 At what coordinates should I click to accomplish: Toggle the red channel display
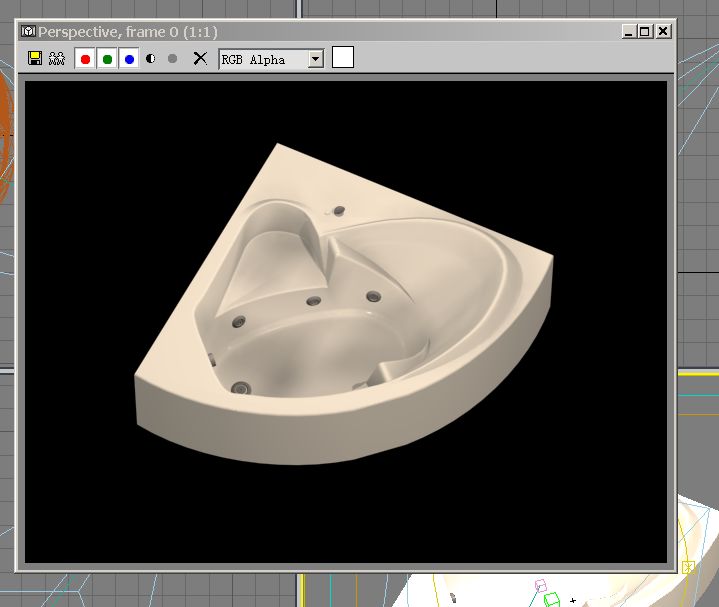click(85, 59)
